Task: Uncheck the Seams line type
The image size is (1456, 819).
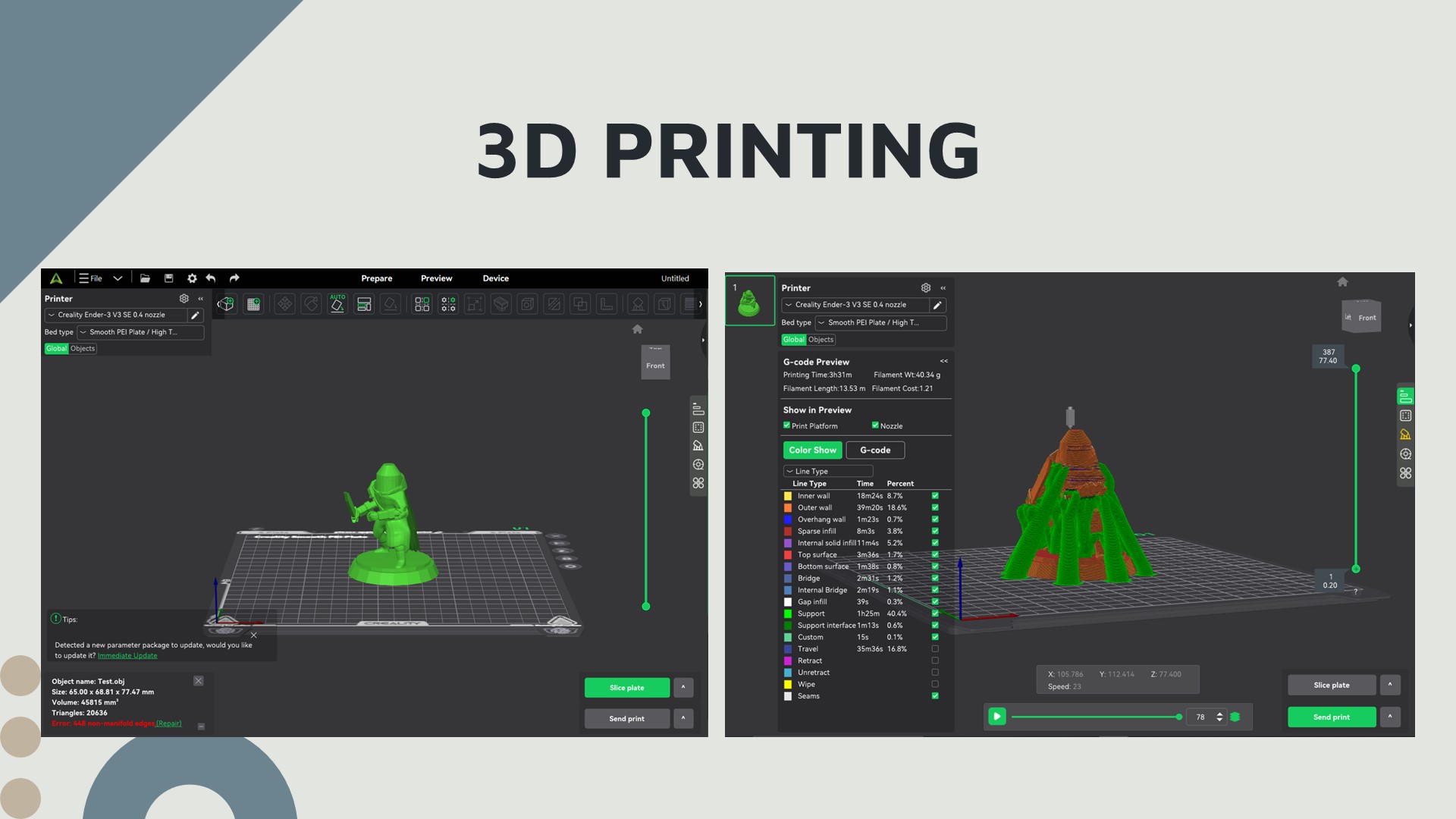Action: 935,696
